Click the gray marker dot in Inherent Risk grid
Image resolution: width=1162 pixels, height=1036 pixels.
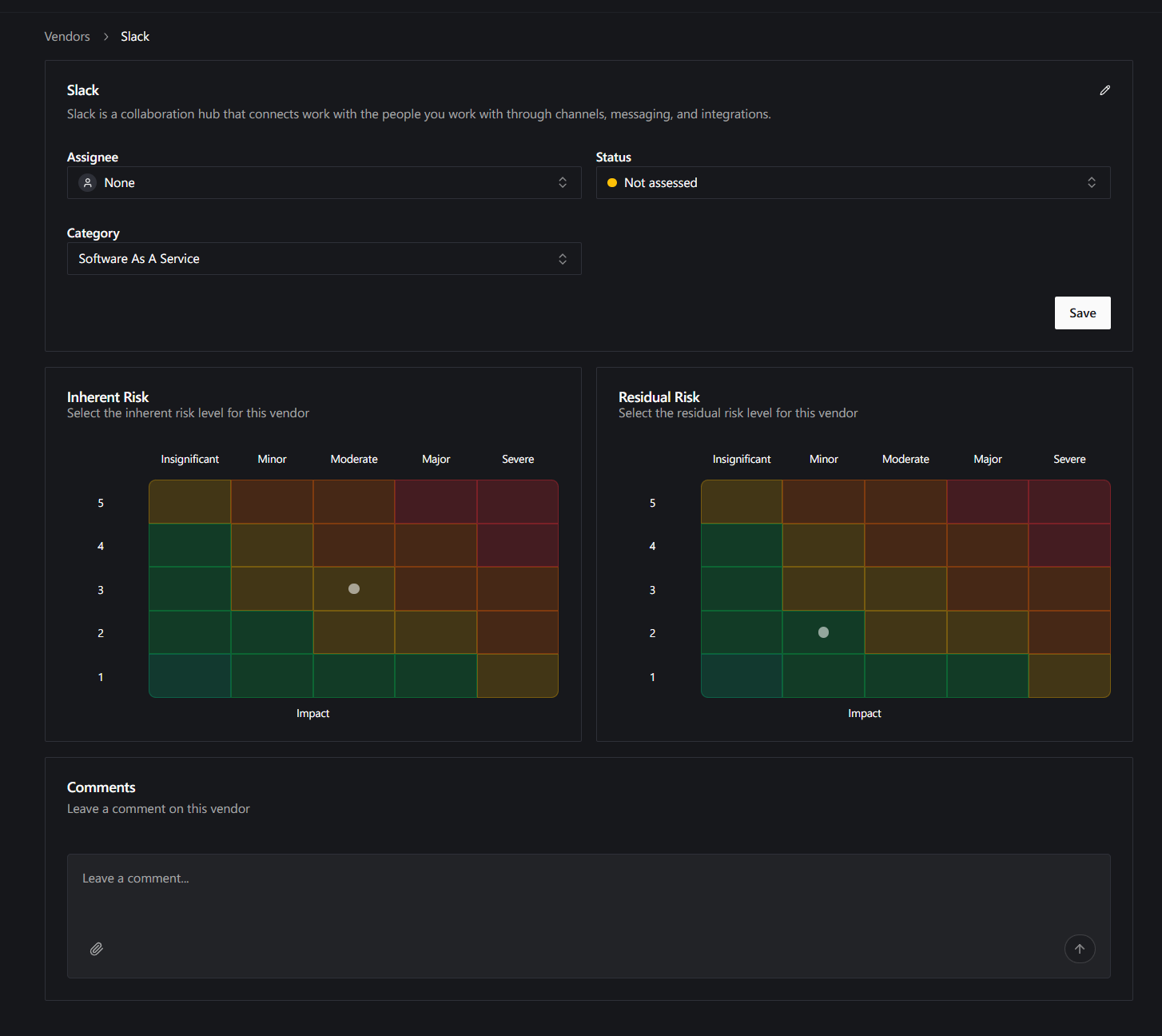(x=354, y=588)
